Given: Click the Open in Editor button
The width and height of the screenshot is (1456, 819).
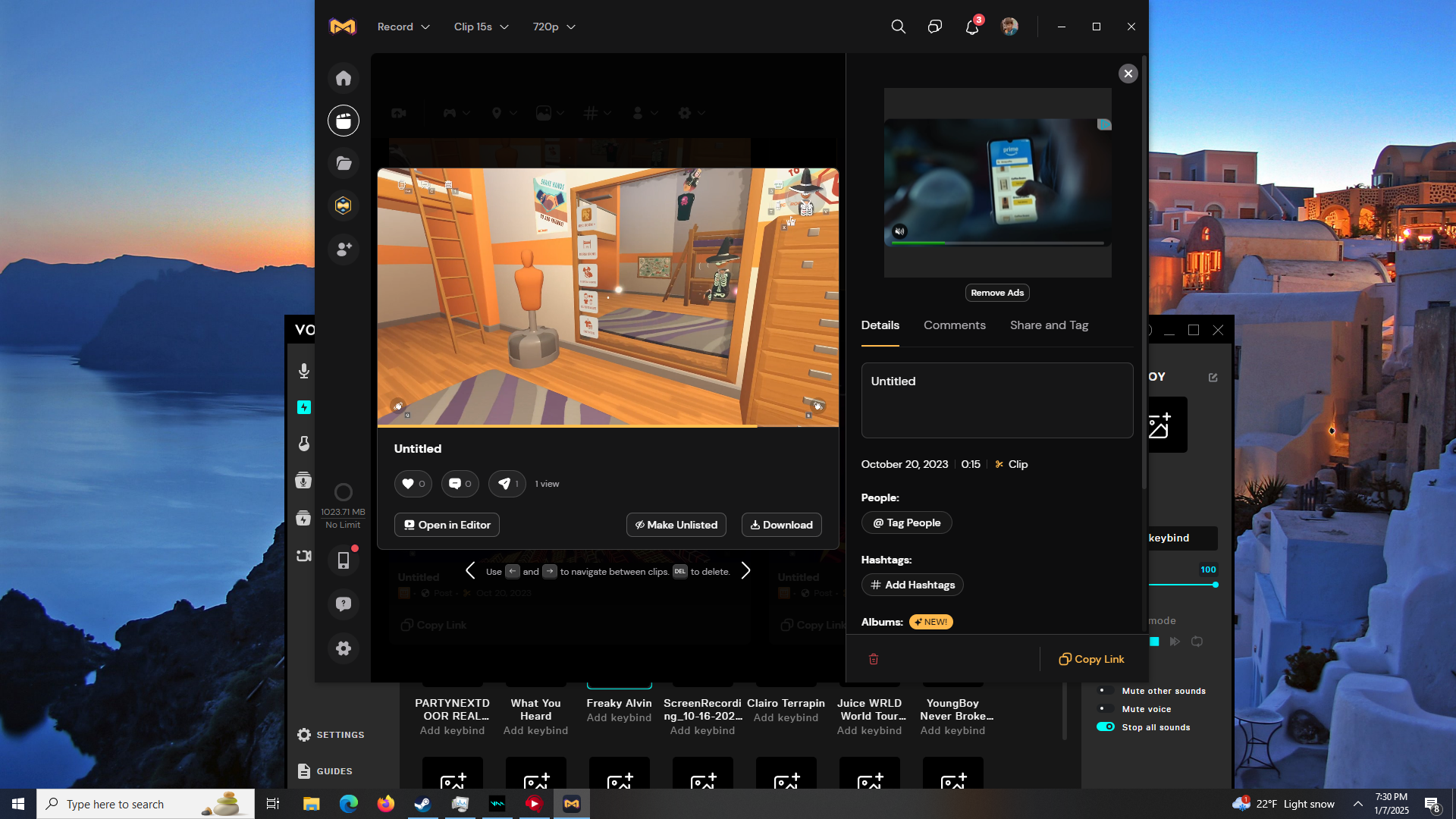Looking at the screenshot, I should pos(447,525).
